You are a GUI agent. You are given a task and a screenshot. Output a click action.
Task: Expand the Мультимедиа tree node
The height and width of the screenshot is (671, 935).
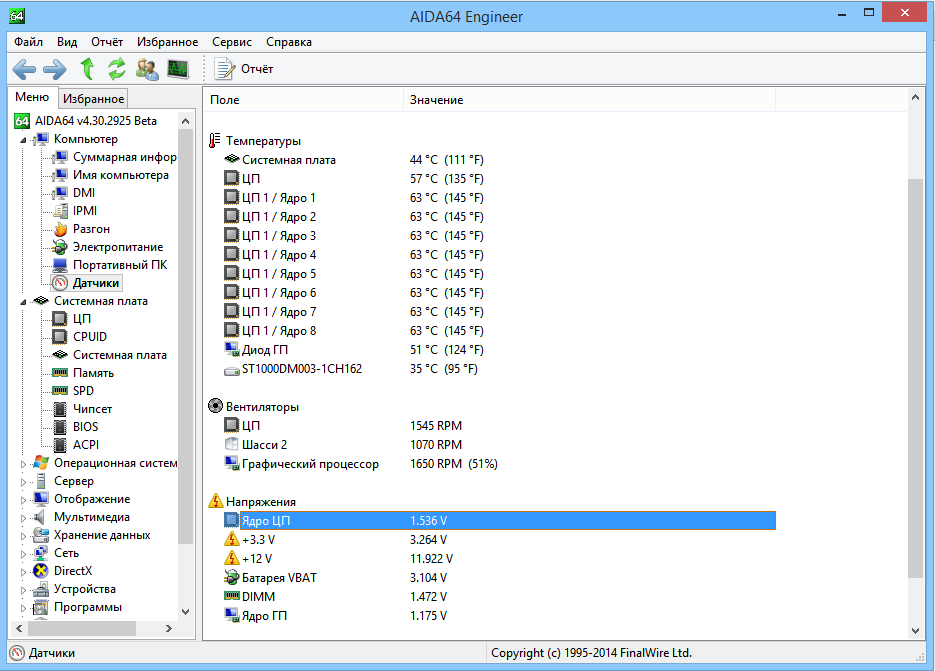23,518
